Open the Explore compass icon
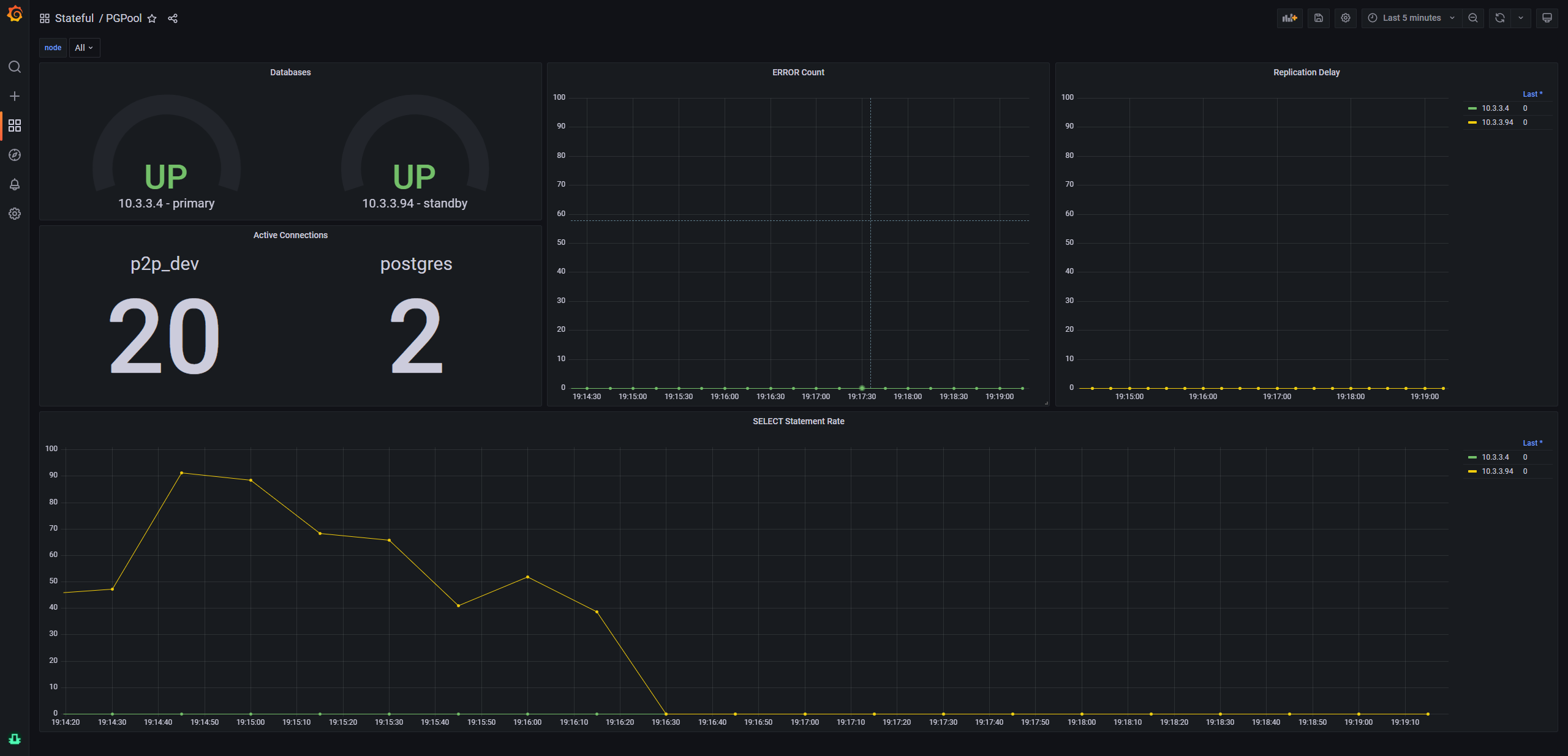 pyautogui.click(x=15, y=155)
